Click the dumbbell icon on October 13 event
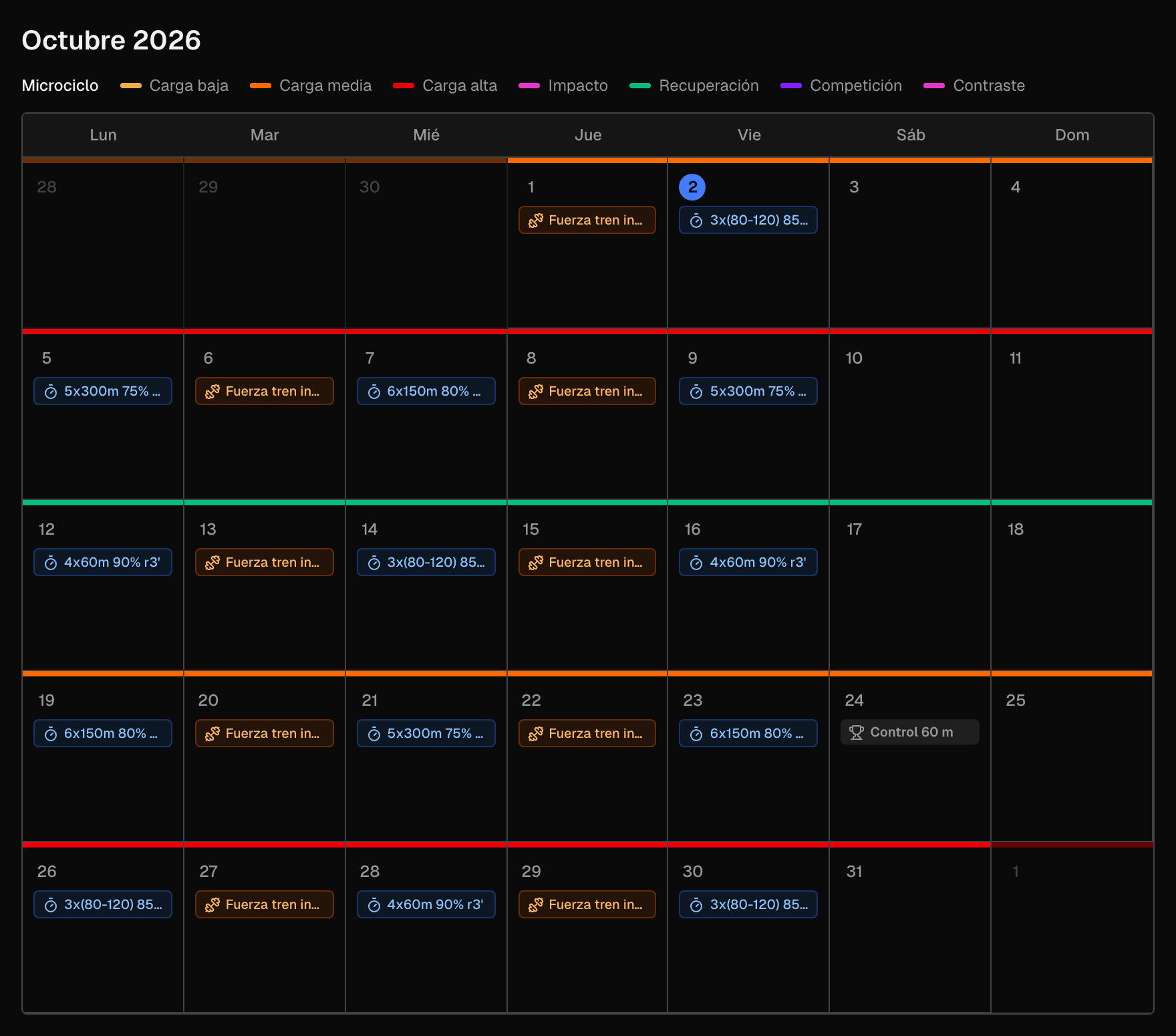Screen dimensions: 1176x1036 [x=212, y=563]
